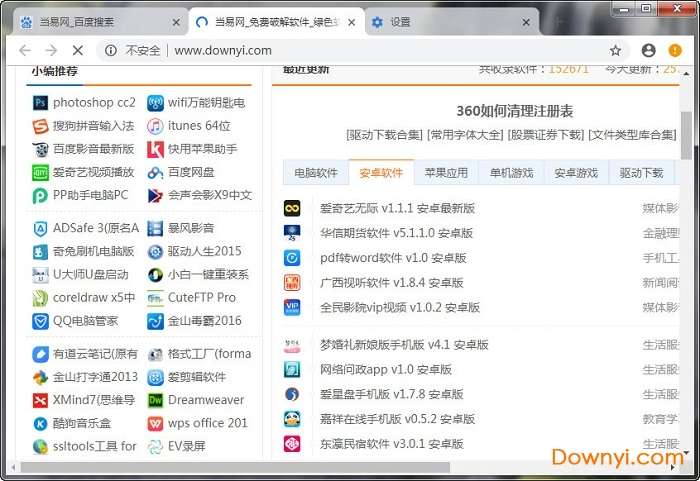Screen dimensions: 700x481
Task: Open 梦婚礼新娘版手机版 v4.1 link
Action: click(x=404, y=345)
